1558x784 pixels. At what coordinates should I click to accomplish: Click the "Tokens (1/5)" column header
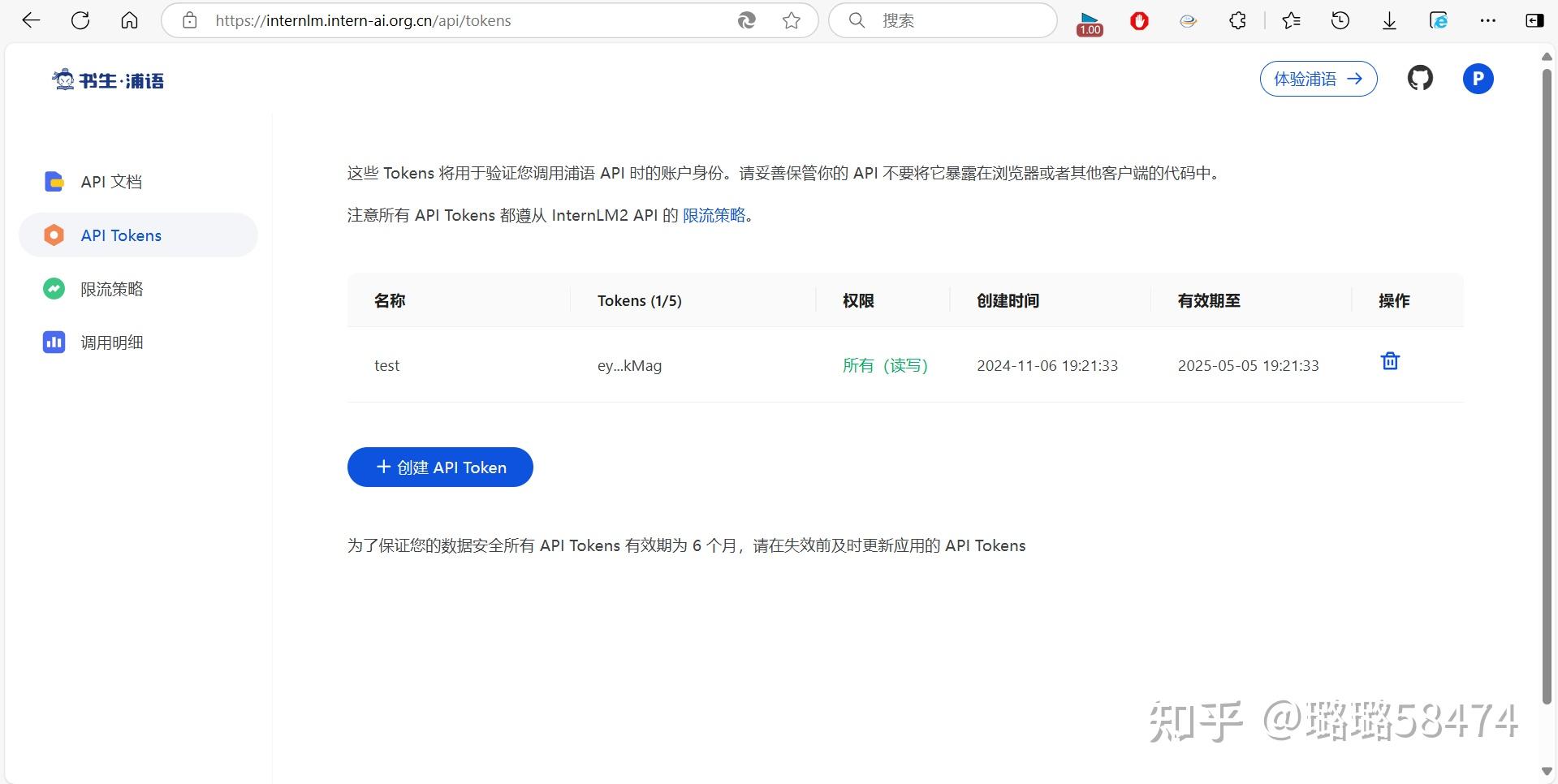pyautogui.click(x=639, y=301)
